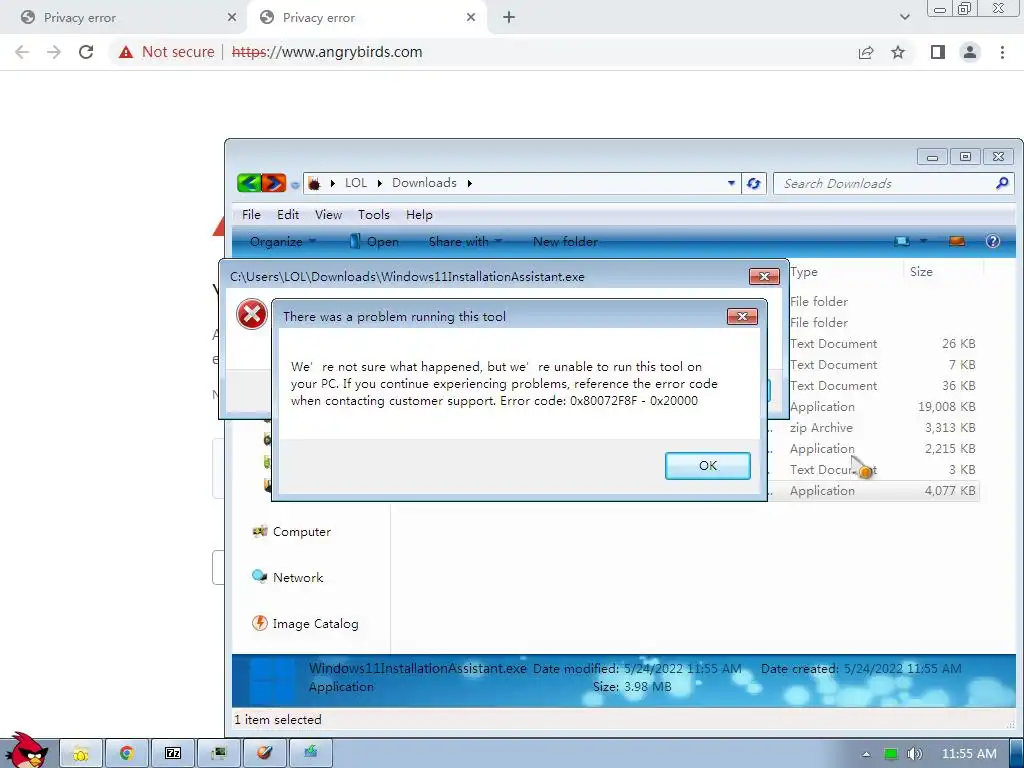
Task: Open a new Chrome tab
Action: (509, 18)
